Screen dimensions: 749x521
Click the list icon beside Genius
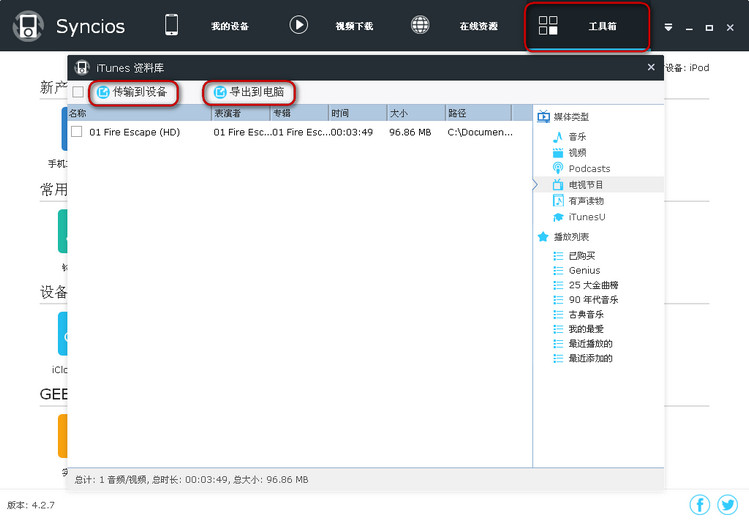(x=558, y=270)
